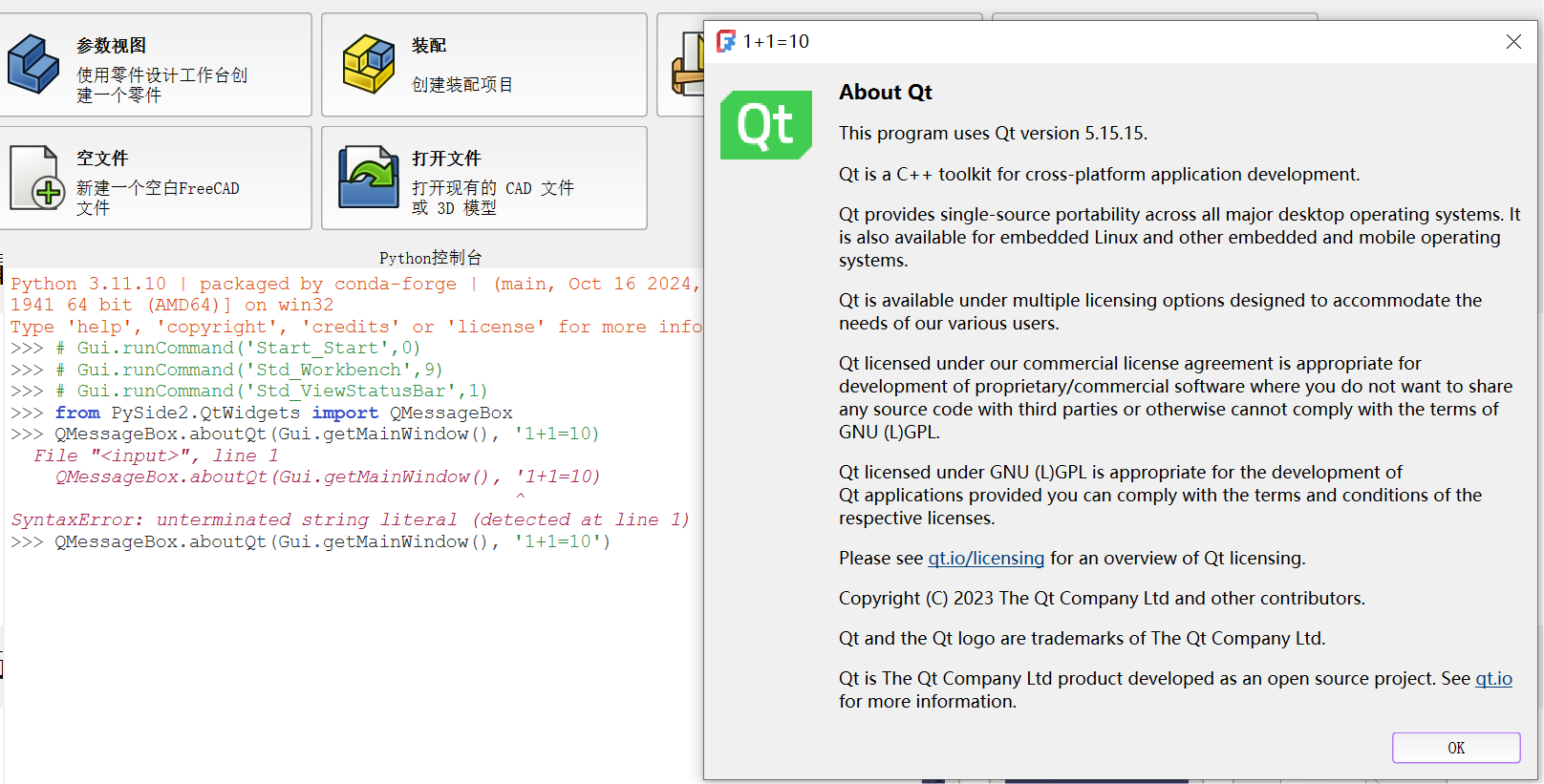Click the Gui.runCommand('Std_Workbench',9) line
The width and height of the screenshot is (1544, 784).
pyautogui.click(x=226, y=370)
